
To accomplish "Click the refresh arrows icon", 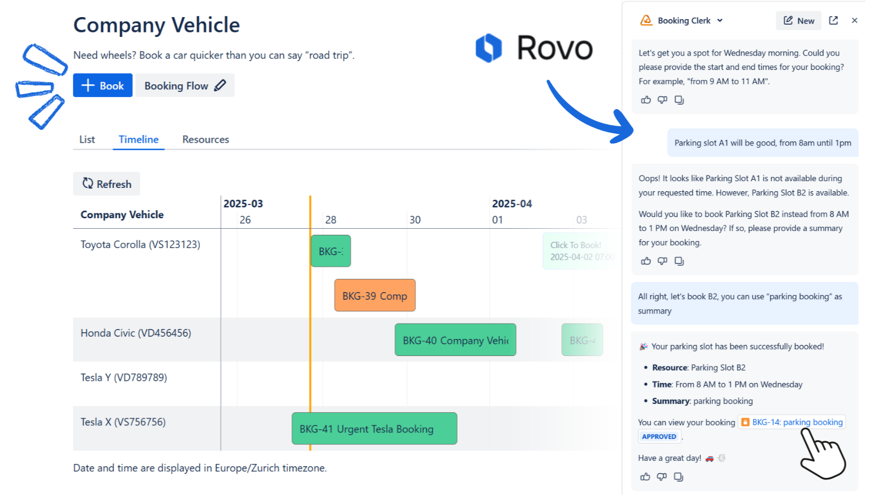I will [x=88, y=183].
